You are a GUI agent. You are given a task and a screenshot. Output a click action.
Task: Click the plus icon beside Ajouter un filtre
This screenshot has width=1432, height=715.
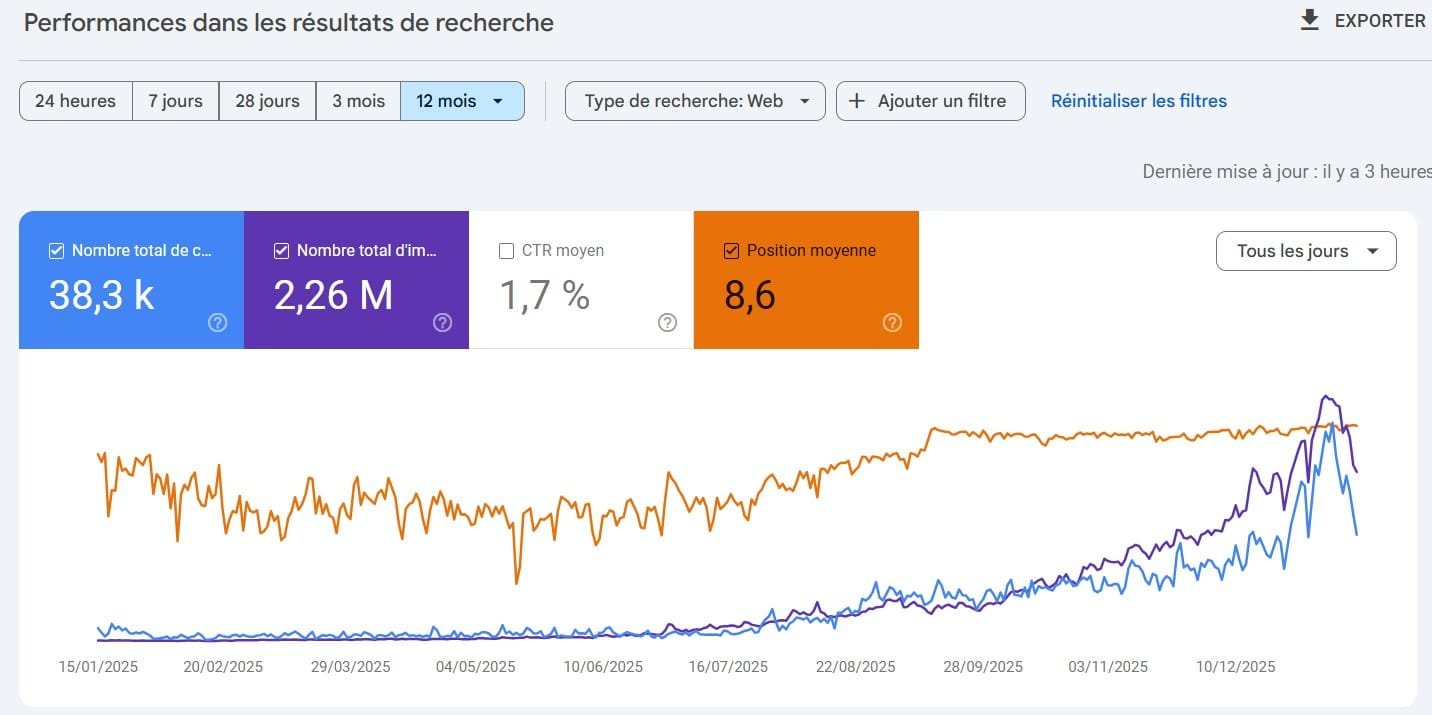click(856, 100)
